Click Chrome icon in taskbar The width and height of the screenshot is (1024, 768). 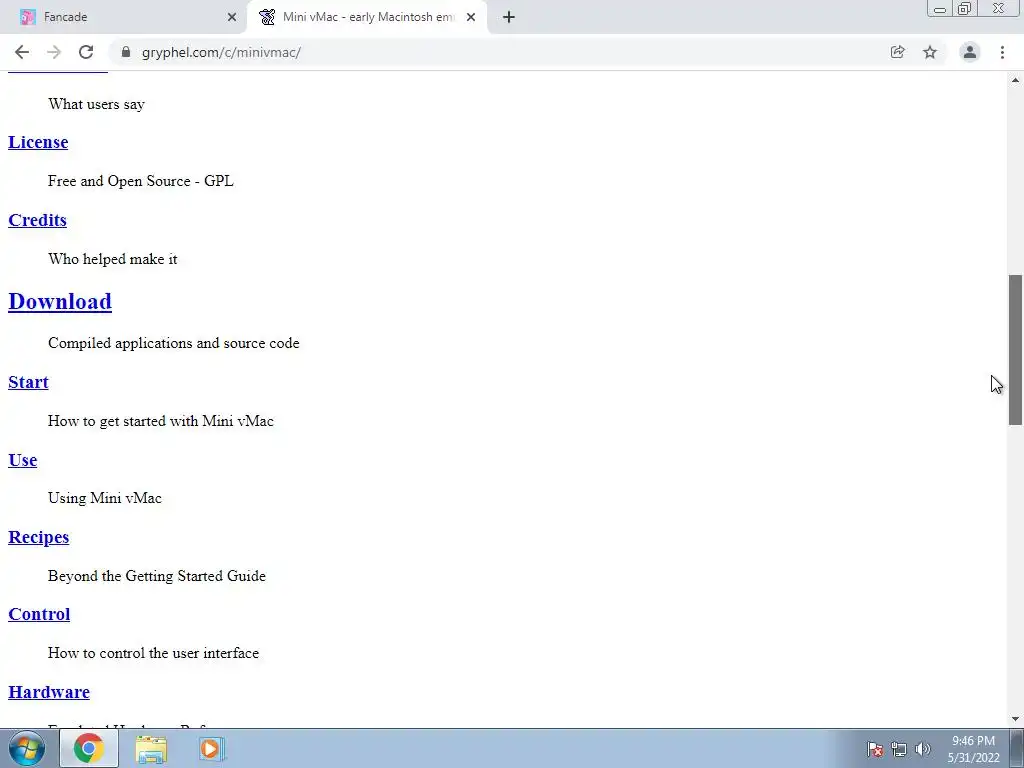click(x=89, y=748)
